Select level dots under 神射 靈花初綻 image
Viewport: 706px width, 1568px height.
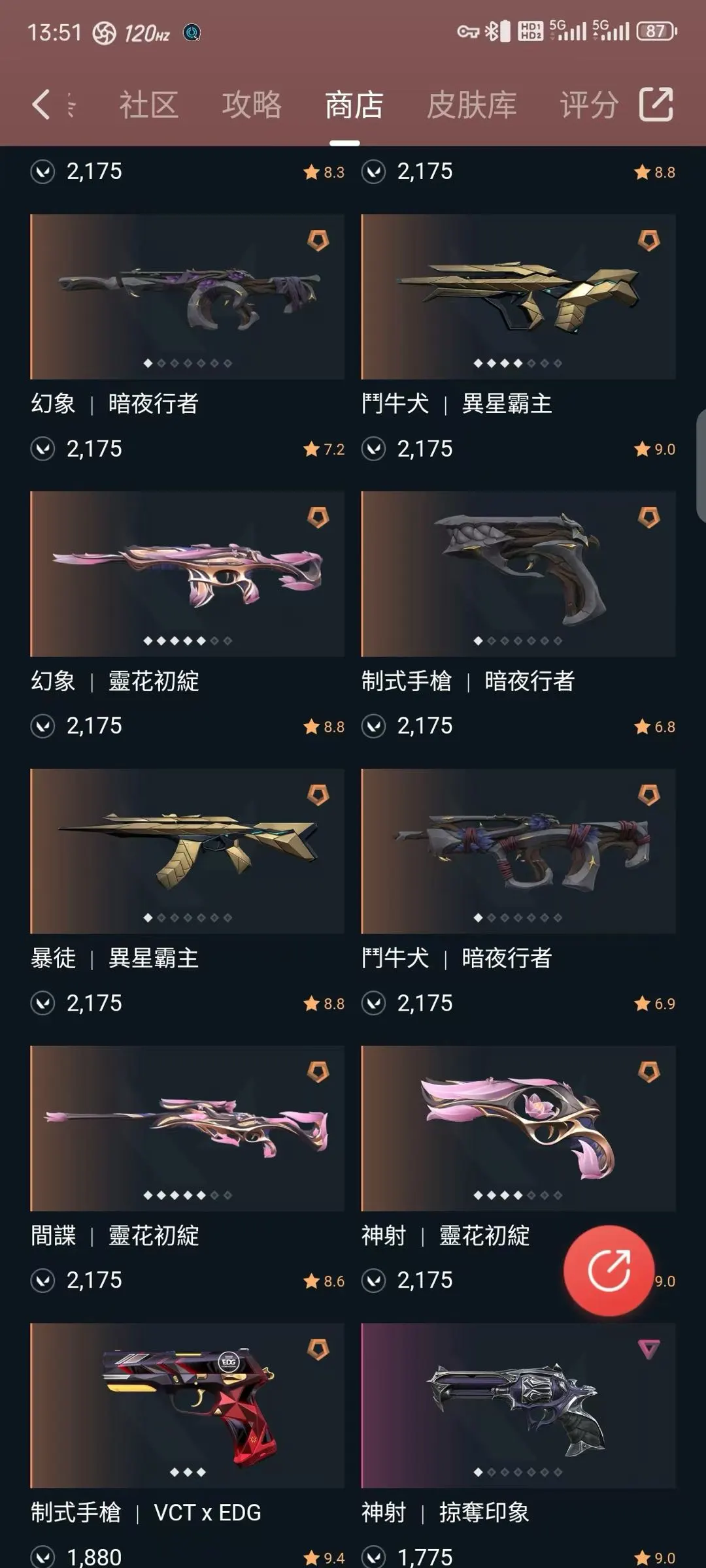click(x=518, y=1195)
